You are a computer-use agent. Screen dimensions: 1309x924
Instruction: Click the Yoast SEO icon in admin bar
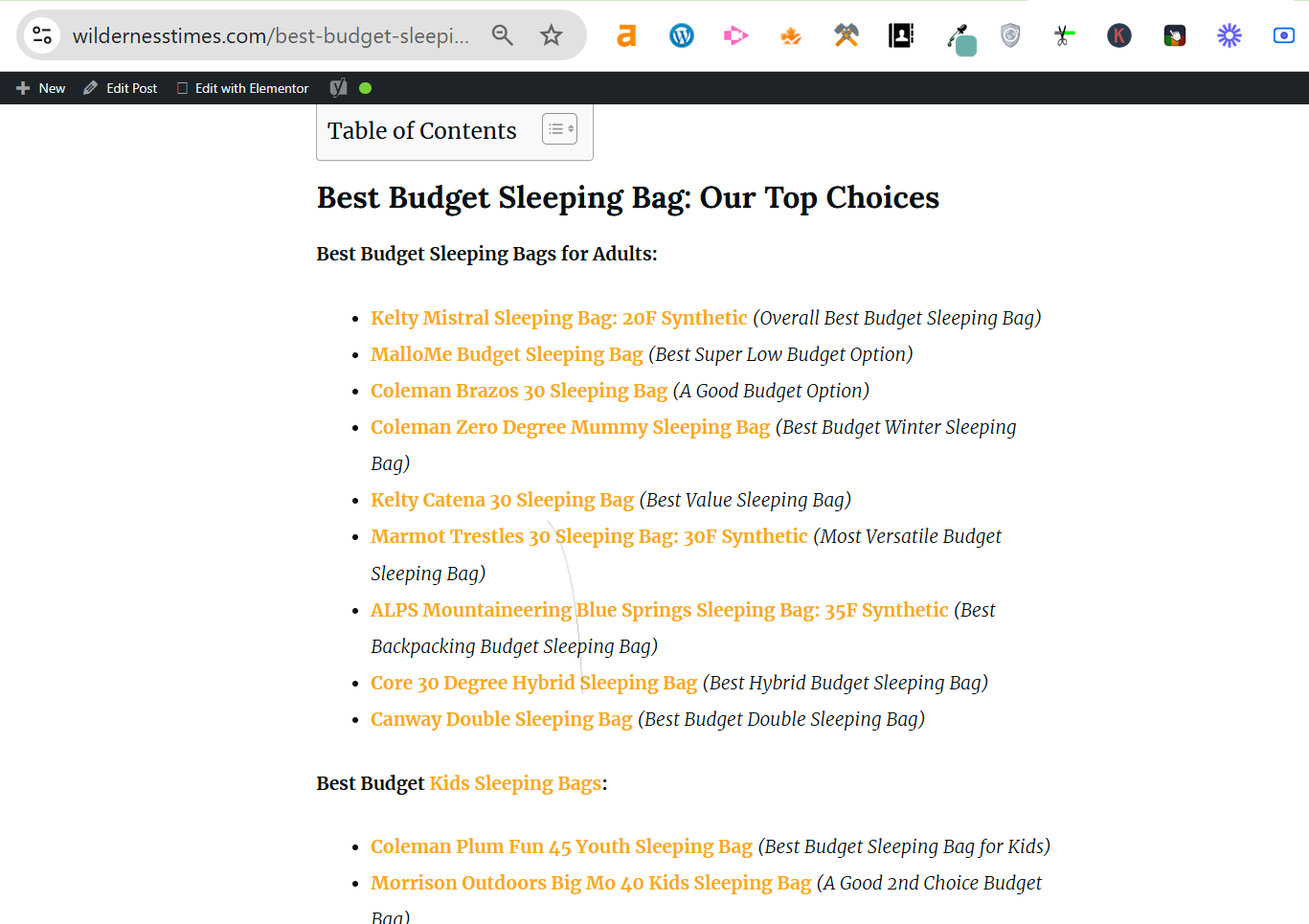tap(338, 88)
